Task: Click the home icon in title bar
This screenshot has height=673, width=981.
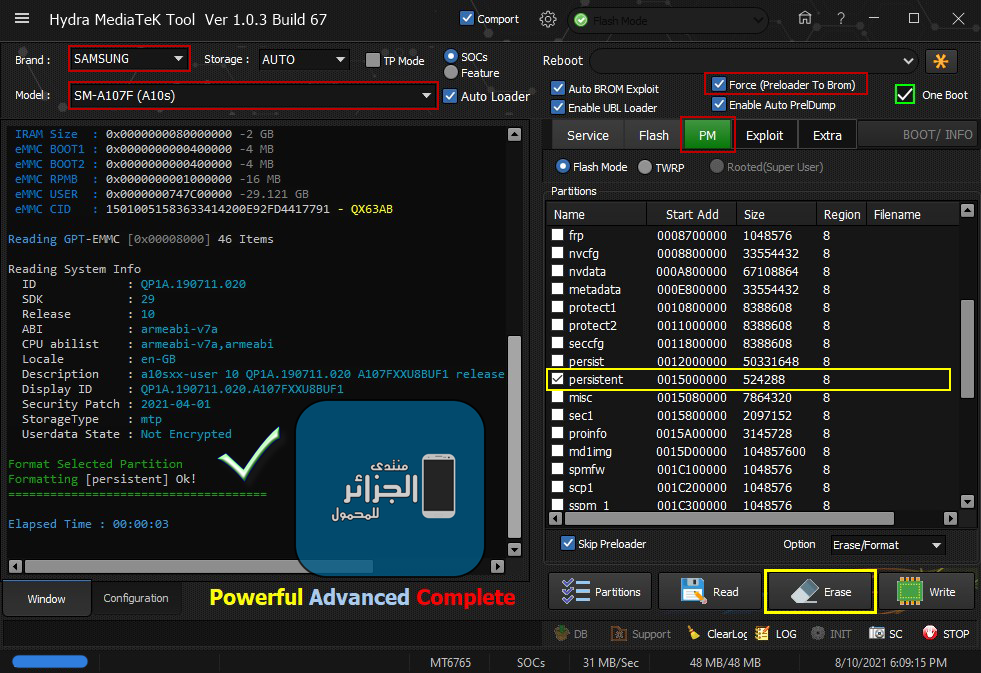Action: [x=805, y=19]
